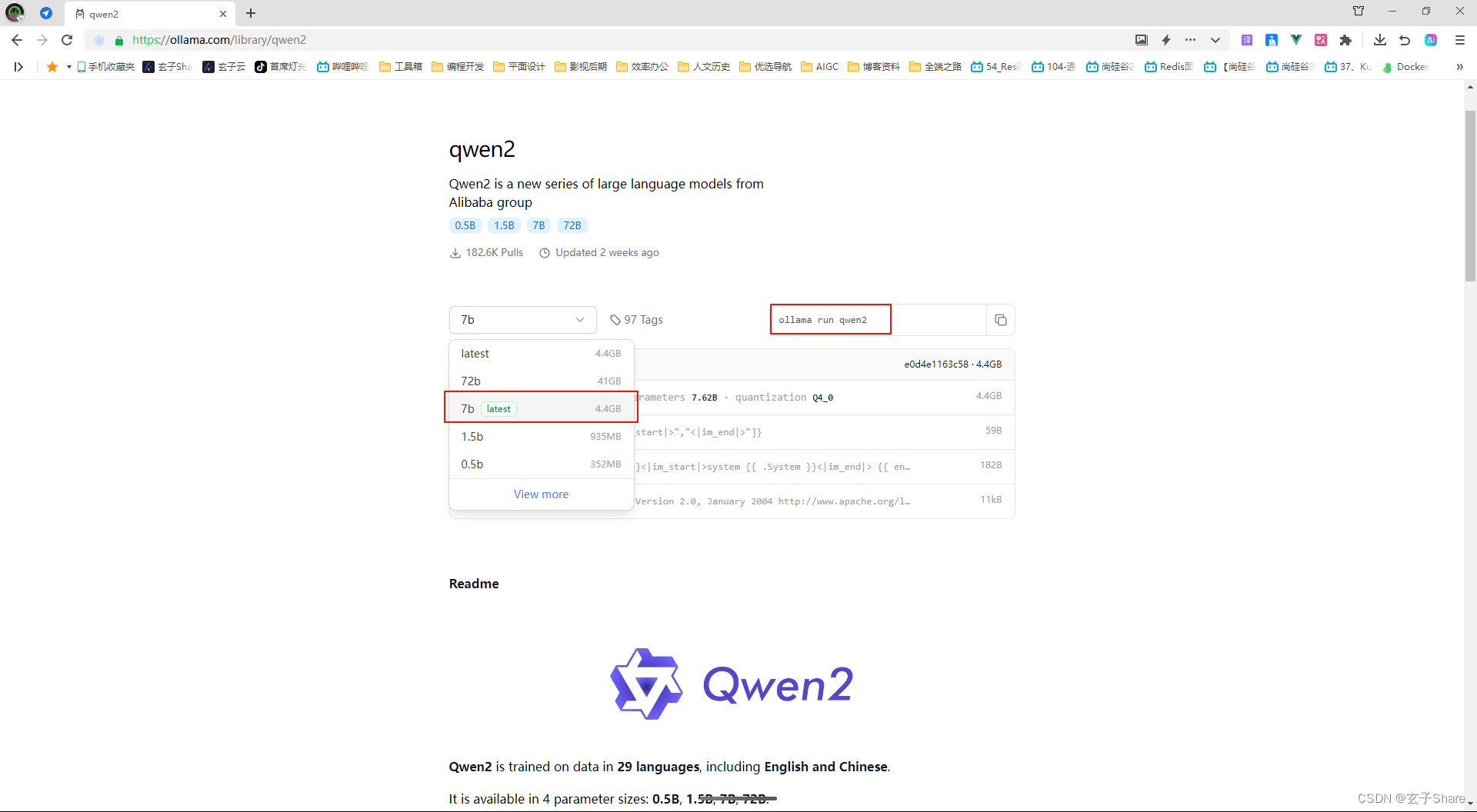Choose the 72b 41GB option
The width and height of the screenshot is (1477, 812).
point(541,381)
